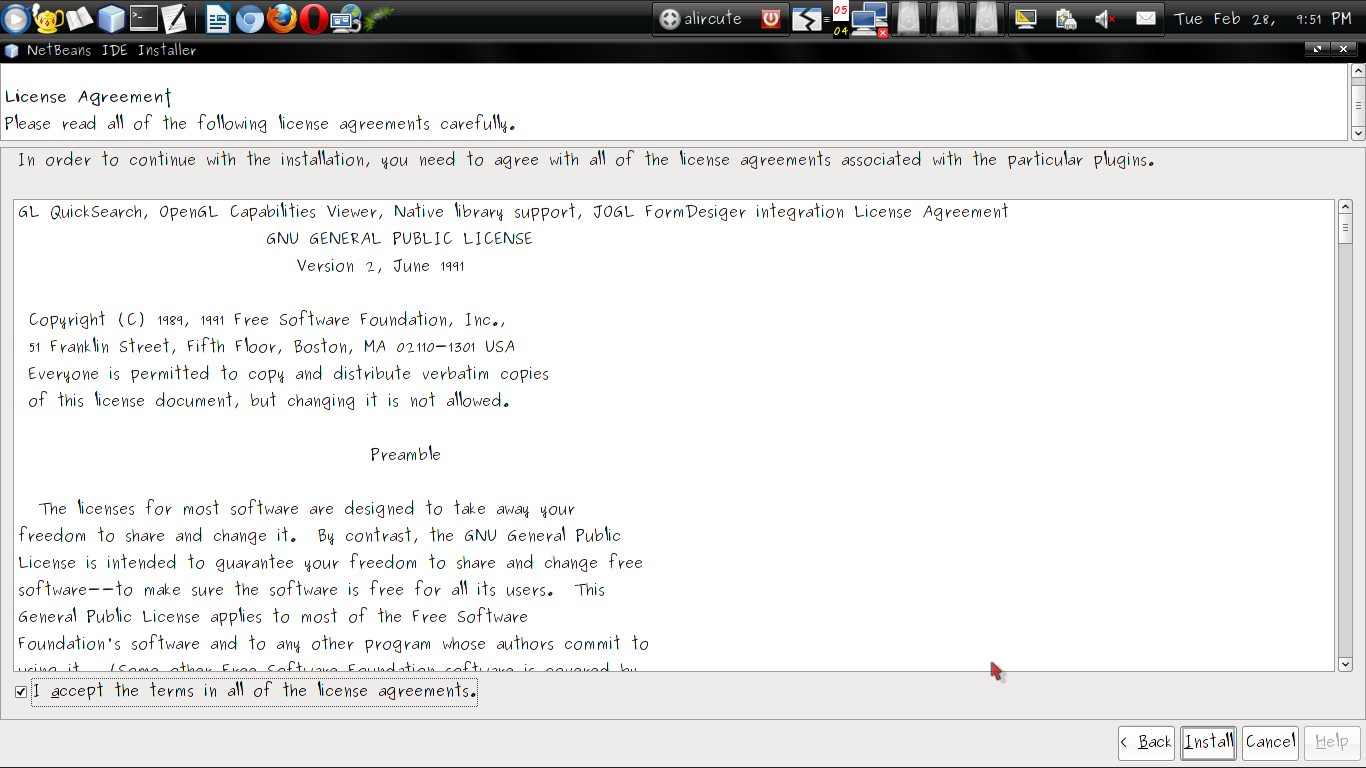1366x768 pixels.
Task: Open the mail envelope tray icon
Action: click(1146, 18)
